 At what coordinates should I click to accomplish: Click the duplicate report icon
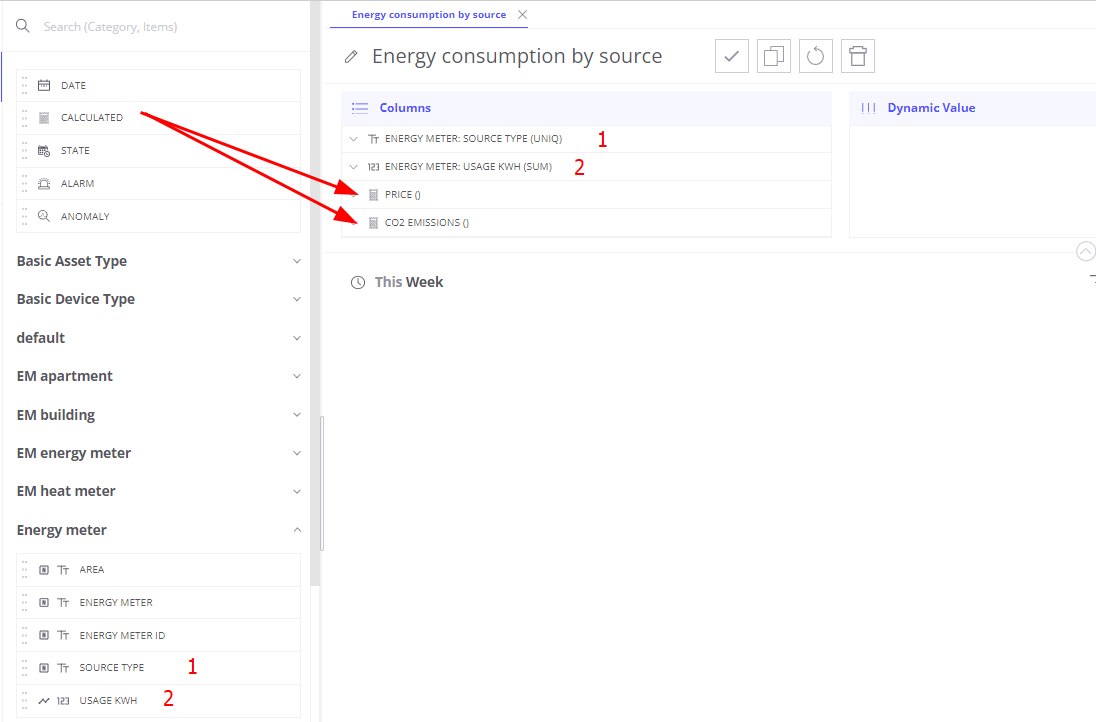tap(773, 56)
